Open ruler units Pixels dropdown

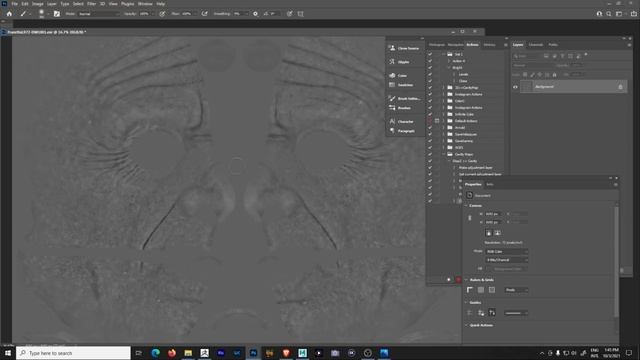pyautogui.click(x=516, y=290)
